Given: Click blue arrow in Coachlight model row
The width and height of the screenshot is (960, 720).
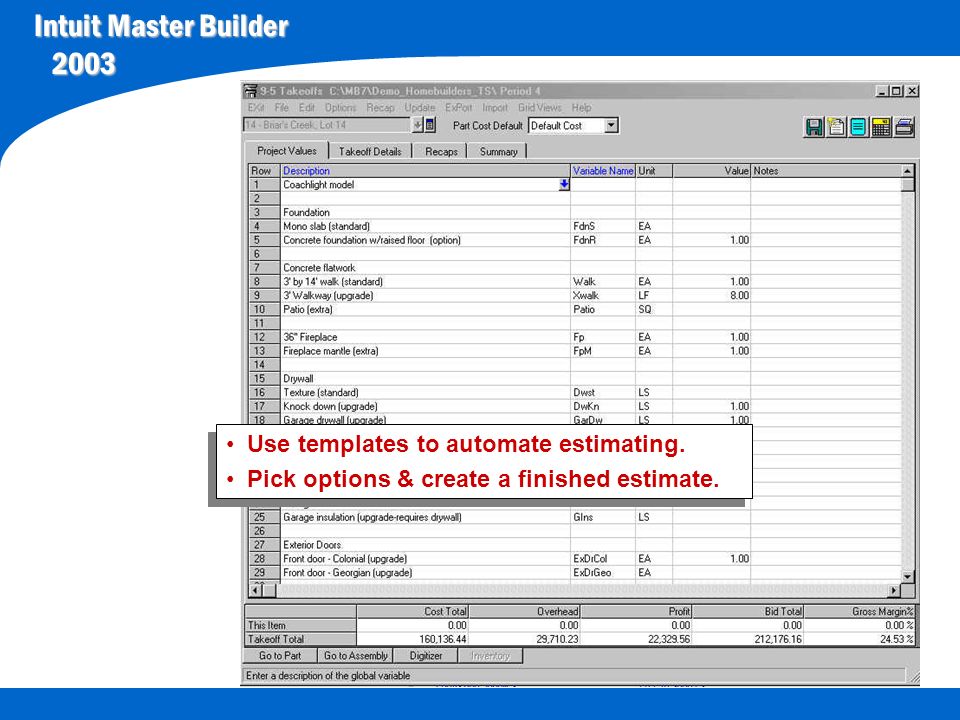Looking at the screenshot, I should (x=564, y=184).
